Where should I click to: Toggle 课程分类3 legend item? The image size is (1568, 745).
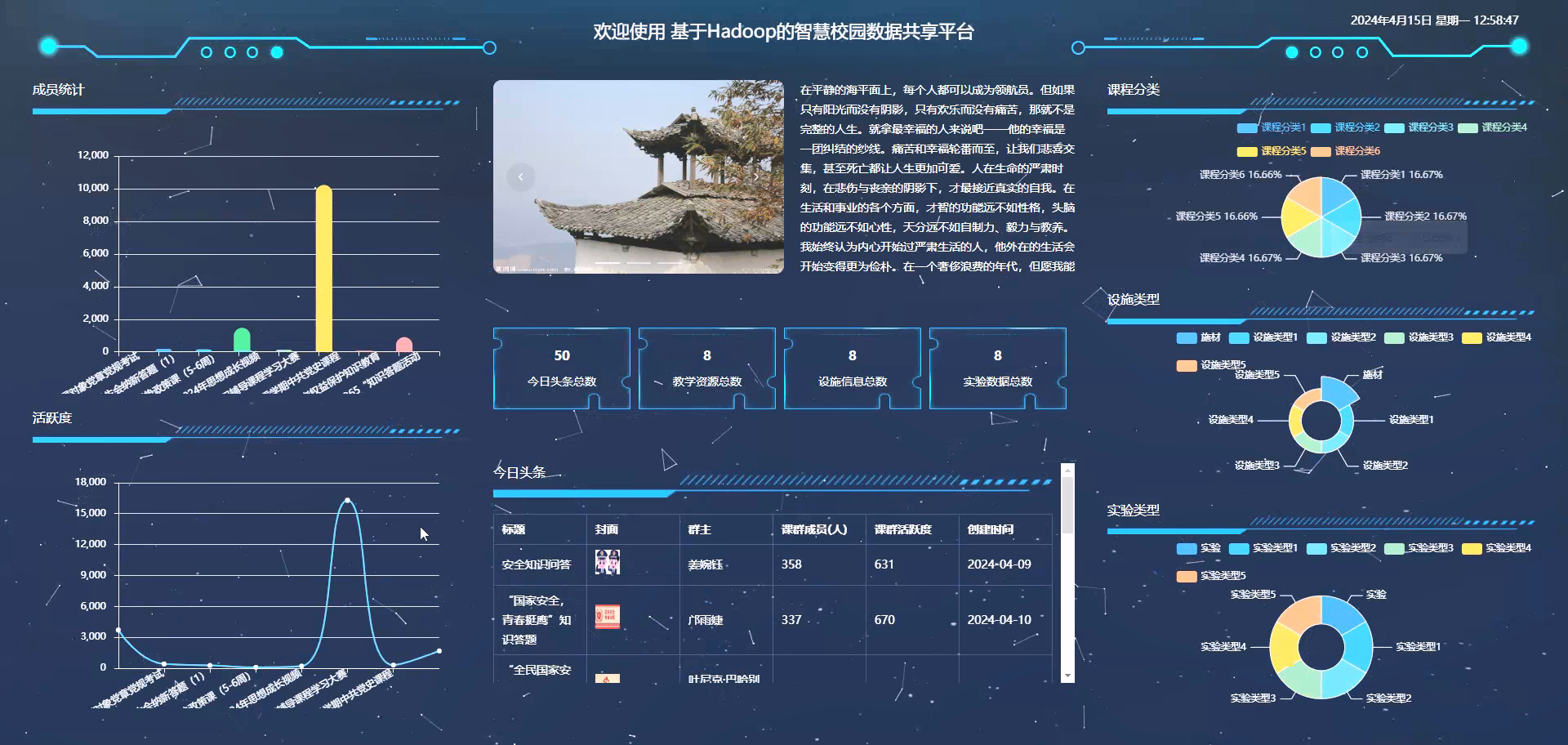tap(1419, 127)
